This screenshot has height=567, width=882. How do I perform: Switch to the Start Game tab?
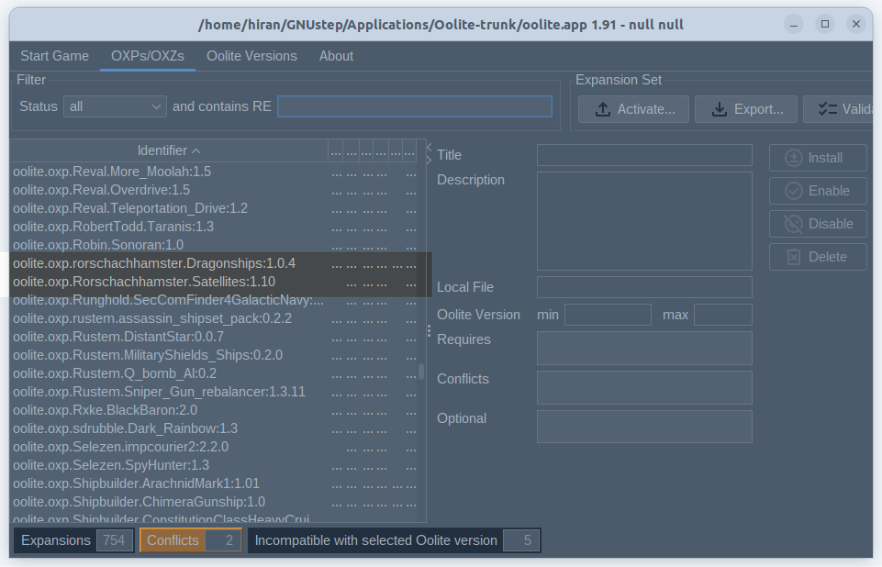tap(55, 56)
